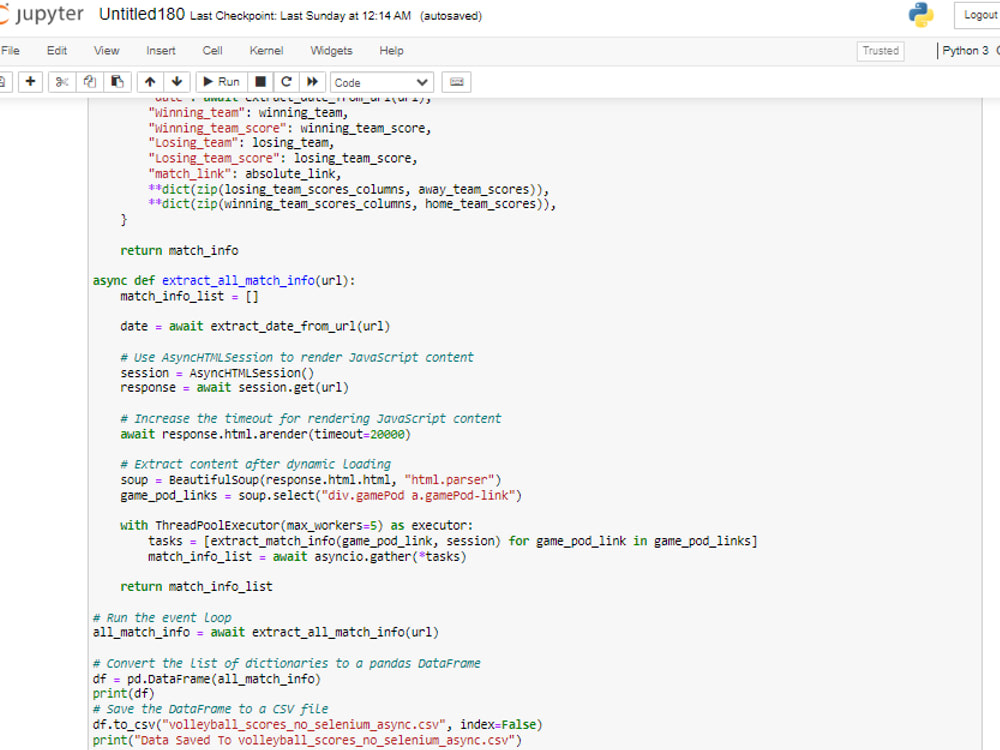Viewport: 1000px width, 750px height.
Task: Move the selected cell up
Action: [152, 81]
